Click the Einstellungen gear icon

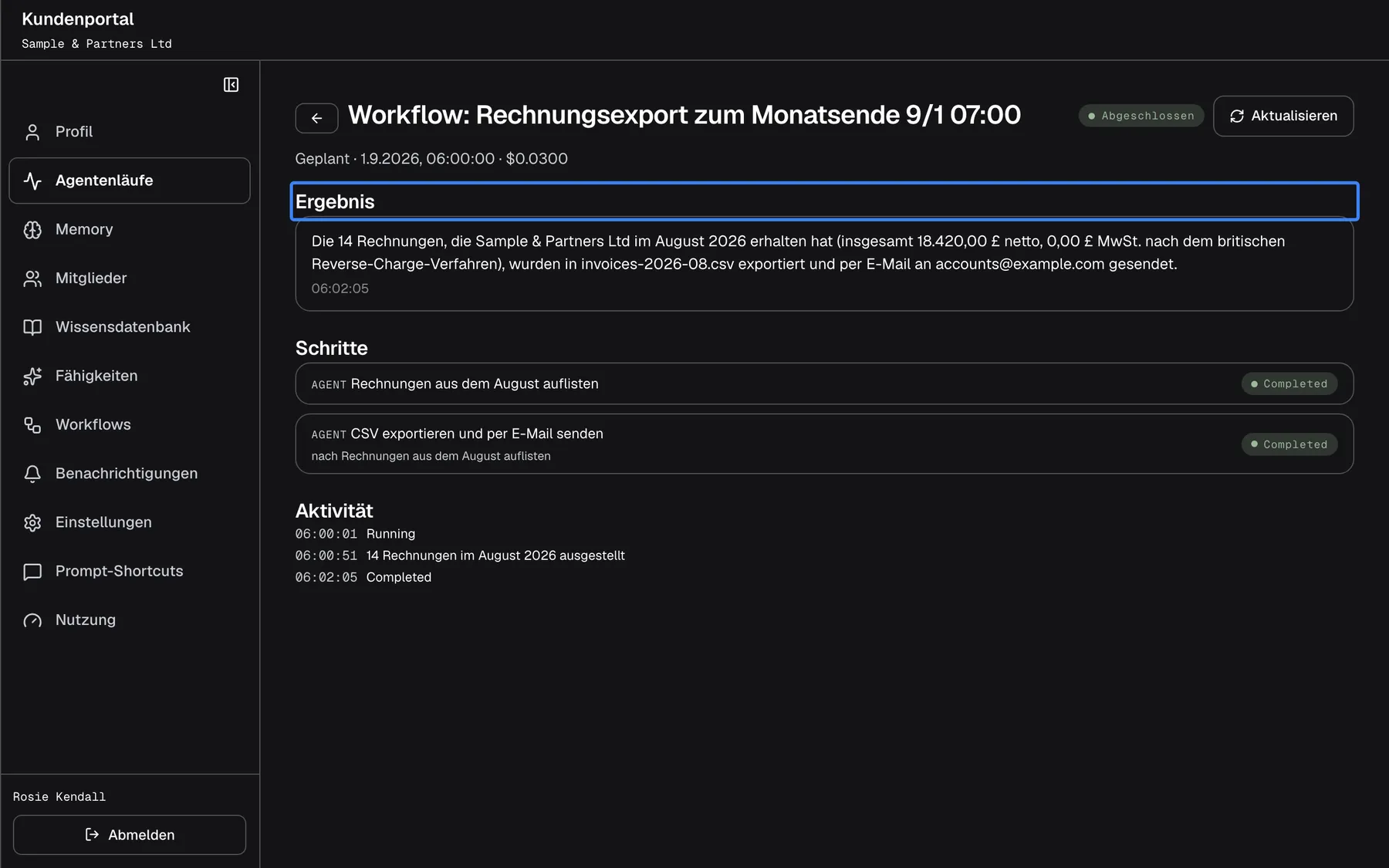tap(32, 522)
